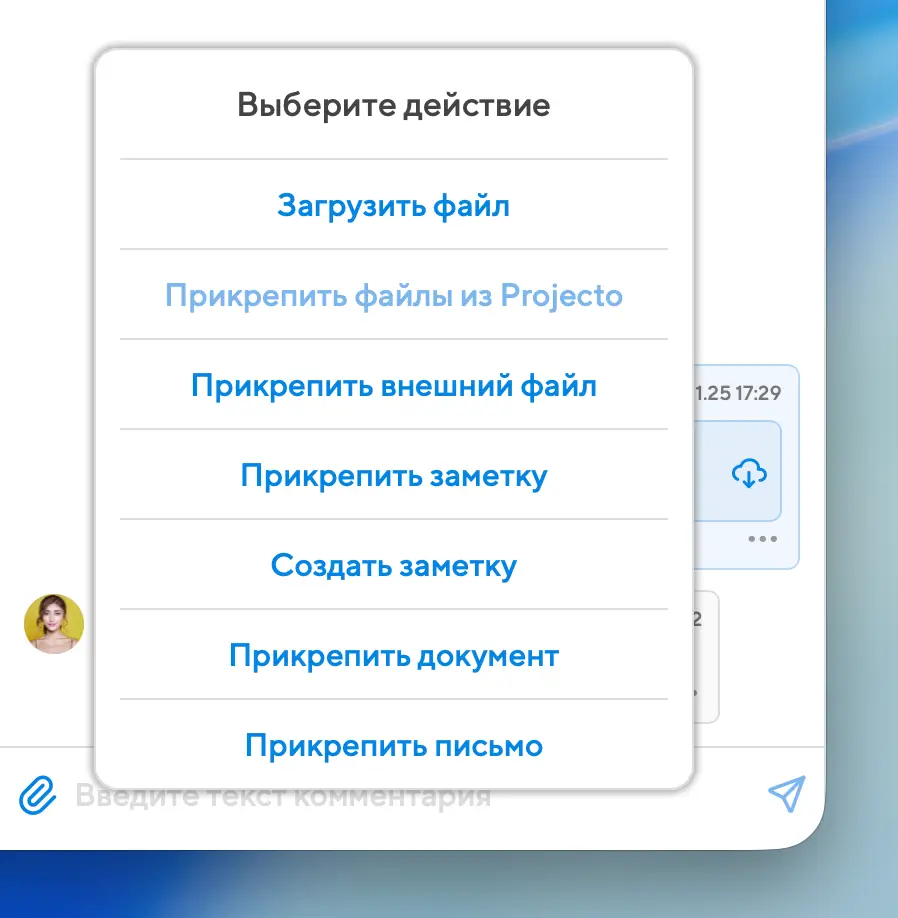
Task: Choose "Прикрепить файлы из Projecto"
Action: tap(393, 296)
